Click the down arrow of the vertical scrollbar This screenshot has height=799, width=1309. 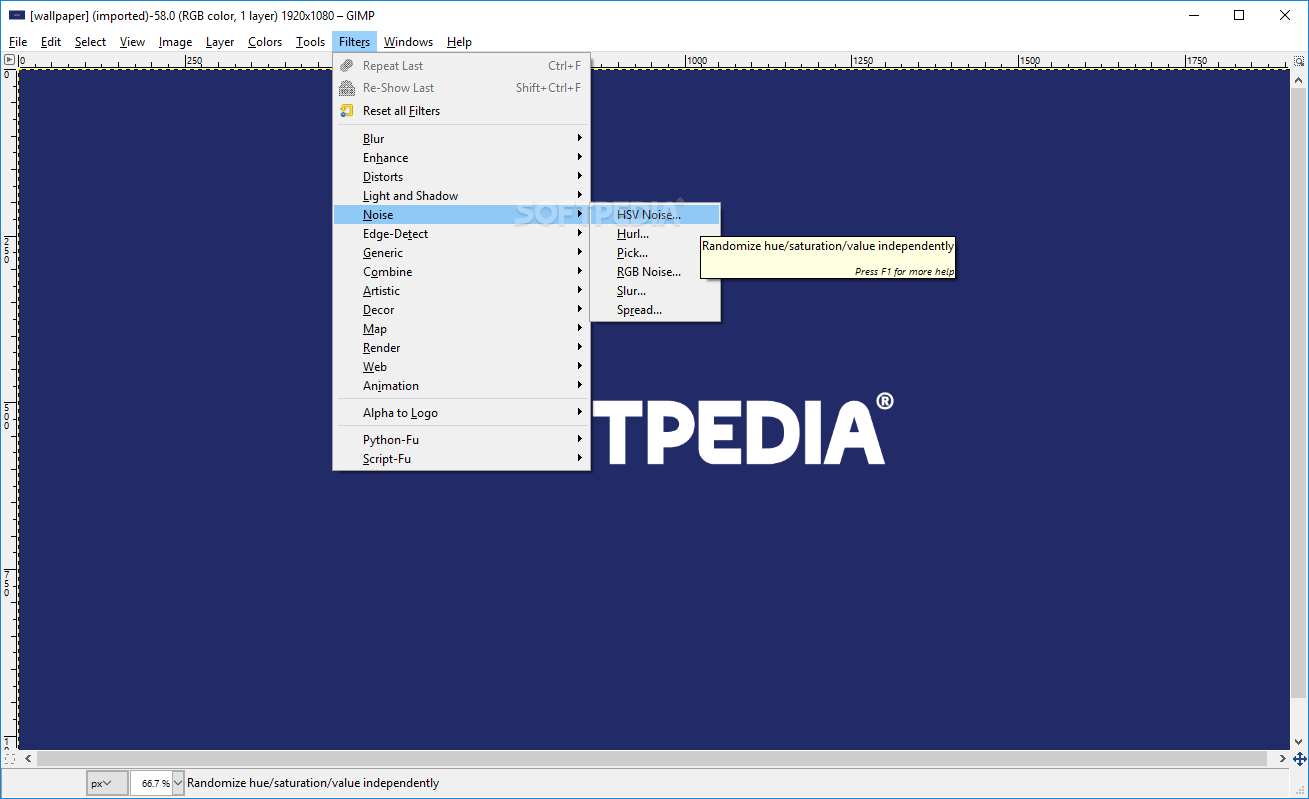(1299, 742)
